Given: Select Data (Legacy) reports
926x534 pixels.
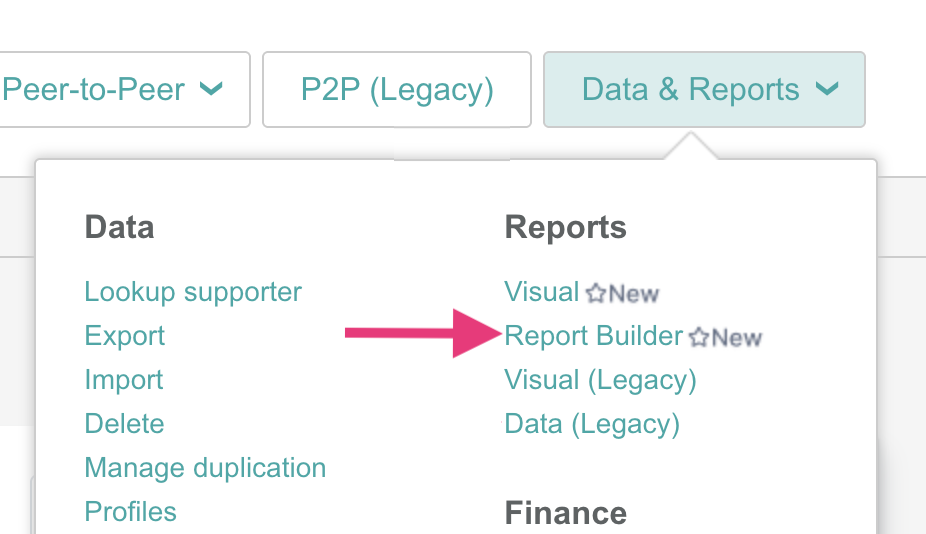Looking at the screenshot, I should pyautogui.click(x=592, y=424).
